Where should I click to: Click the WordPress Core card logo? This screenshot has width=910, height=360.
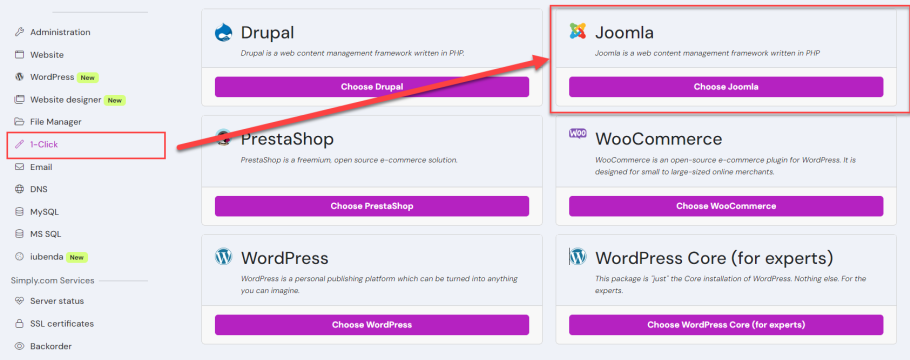coord(577,256)
